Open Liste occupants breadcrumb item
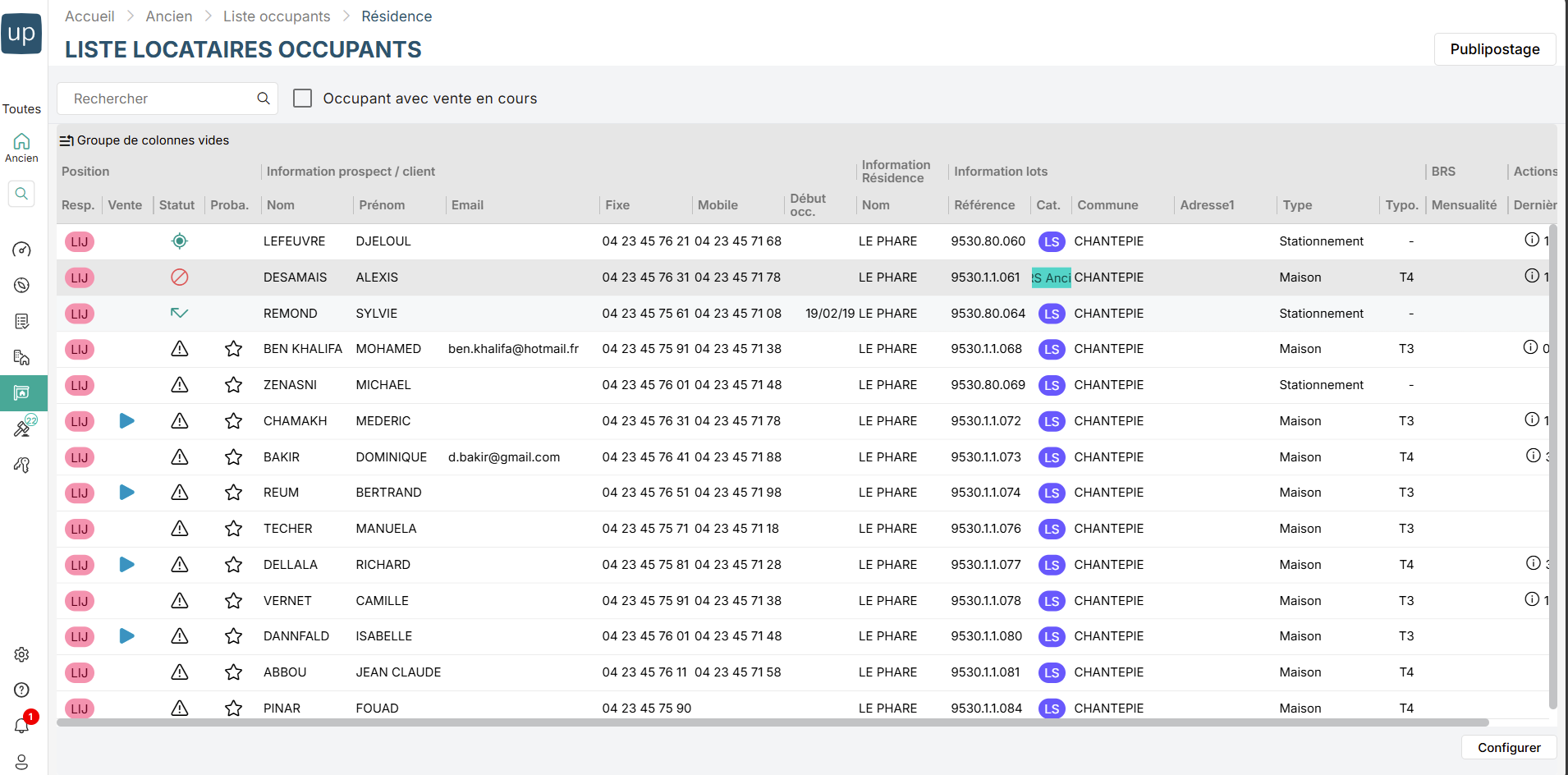Screen dimensions: 1568x775 277,16
